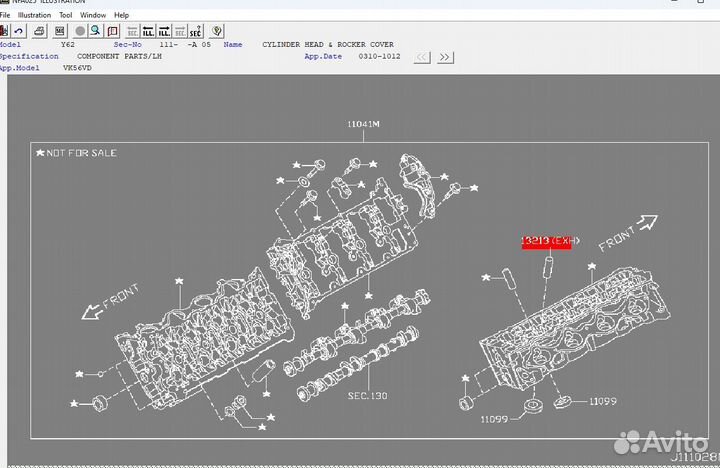The width and height of the screenshot is (720, 468).
Task: Open the Tool menu
Action: pos(66,15)
